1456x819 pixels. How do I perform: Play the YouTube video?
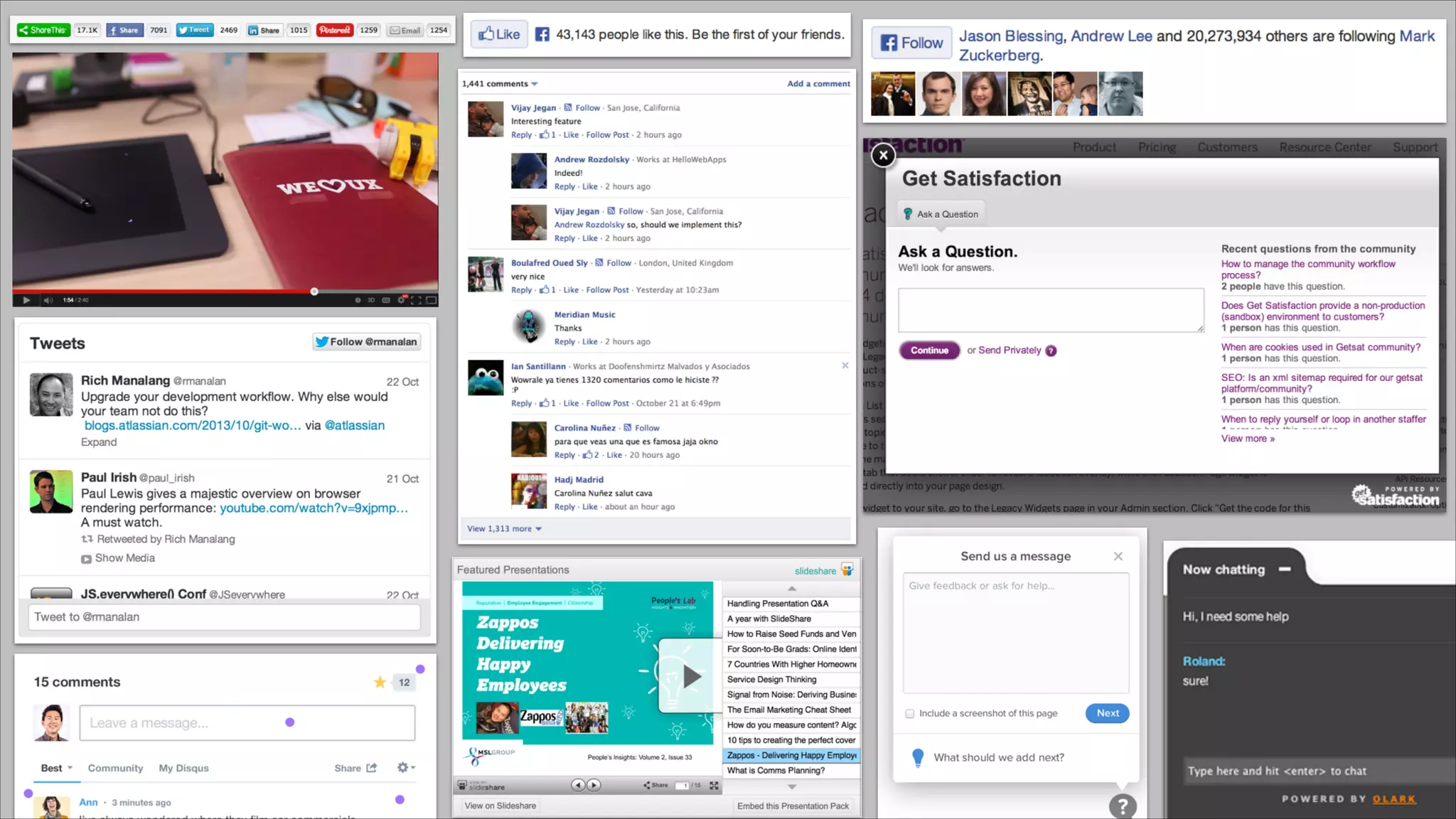pyautogui.click(x=26, y=300)
